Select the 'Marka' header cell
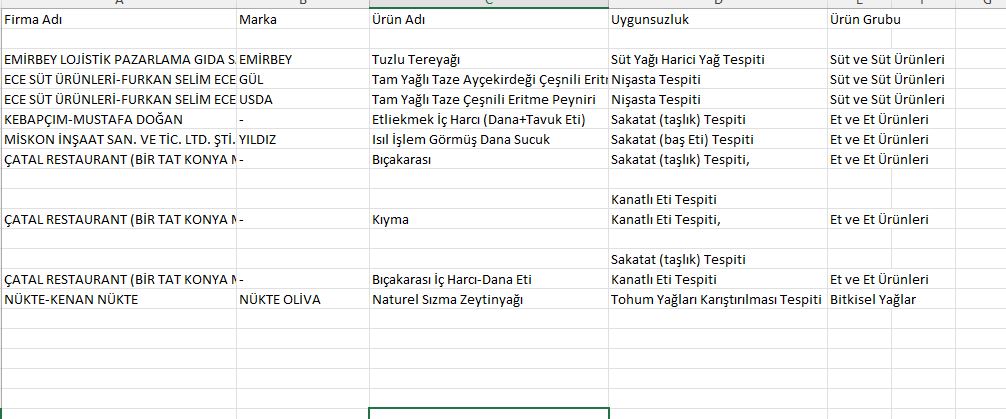Screen dimensions: 1006x419 pos(303,19)
